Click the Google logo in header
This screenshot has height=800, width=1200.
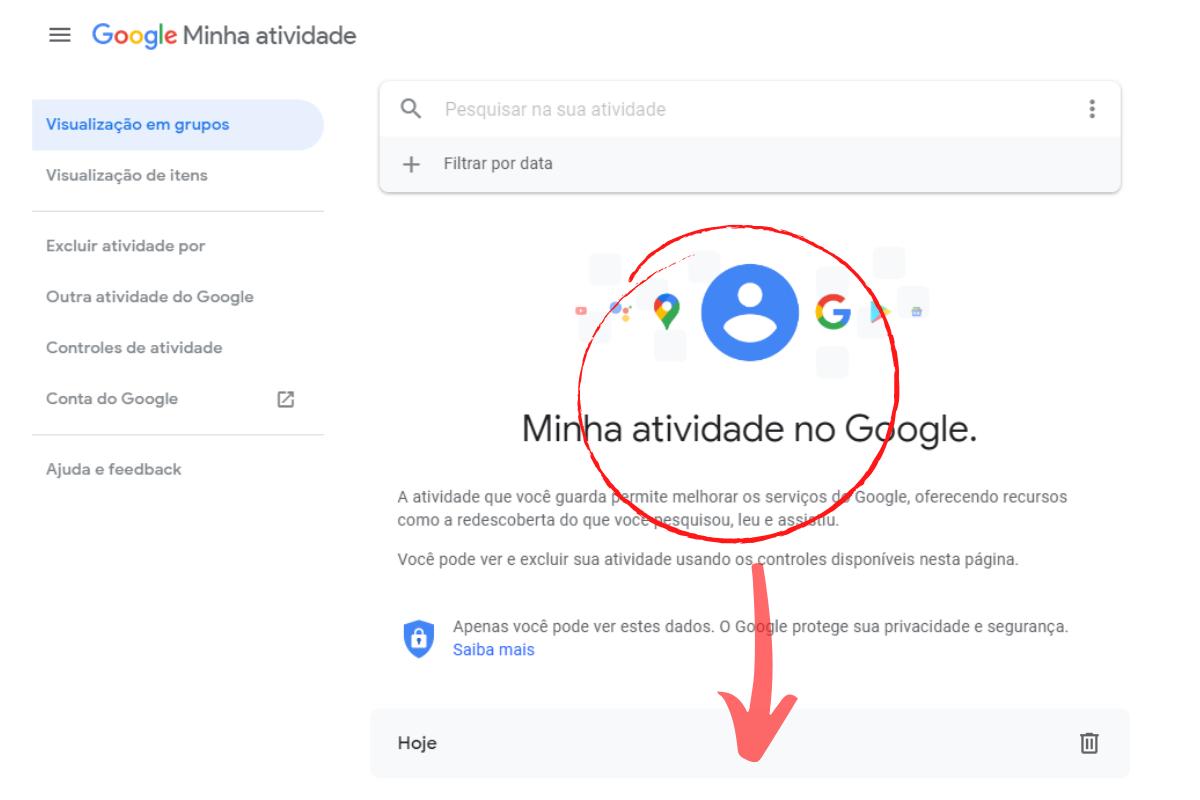(x=135, y=37)
